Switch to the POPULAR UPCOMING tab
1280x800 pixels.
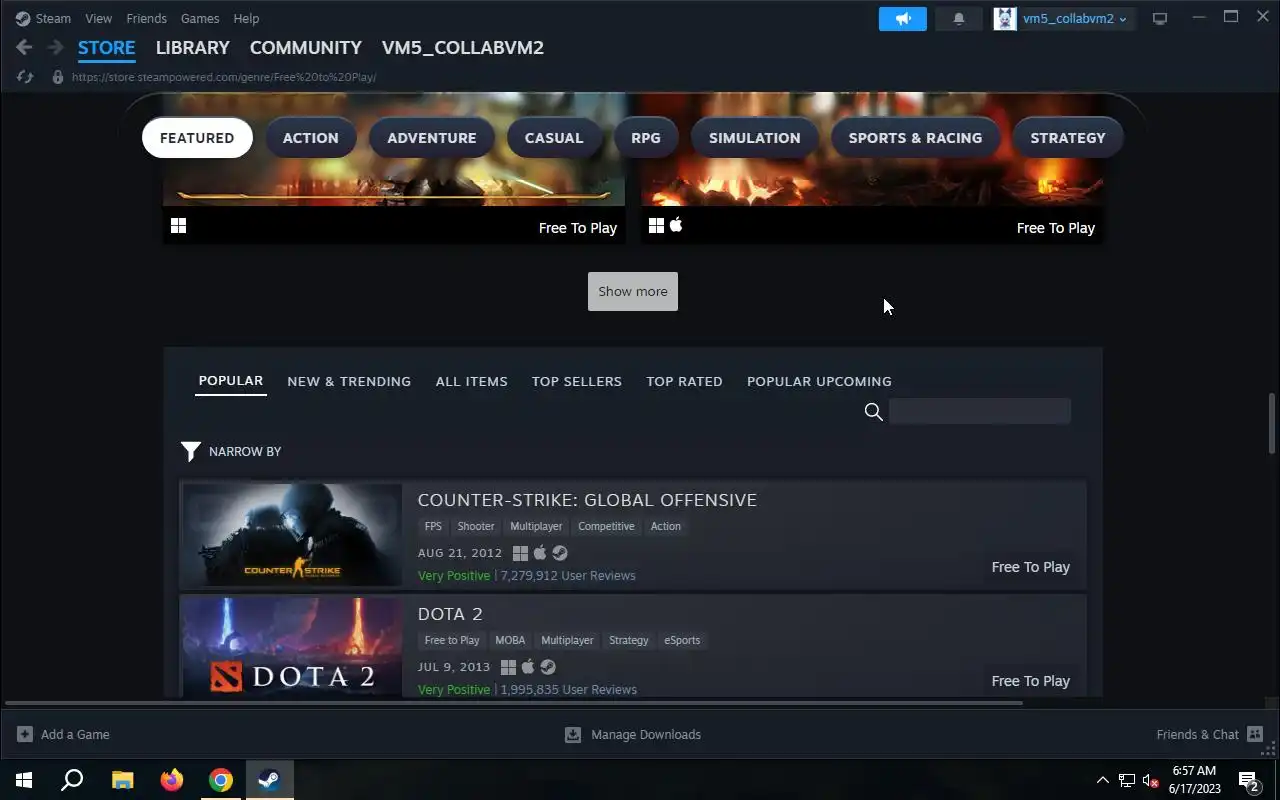819,381
